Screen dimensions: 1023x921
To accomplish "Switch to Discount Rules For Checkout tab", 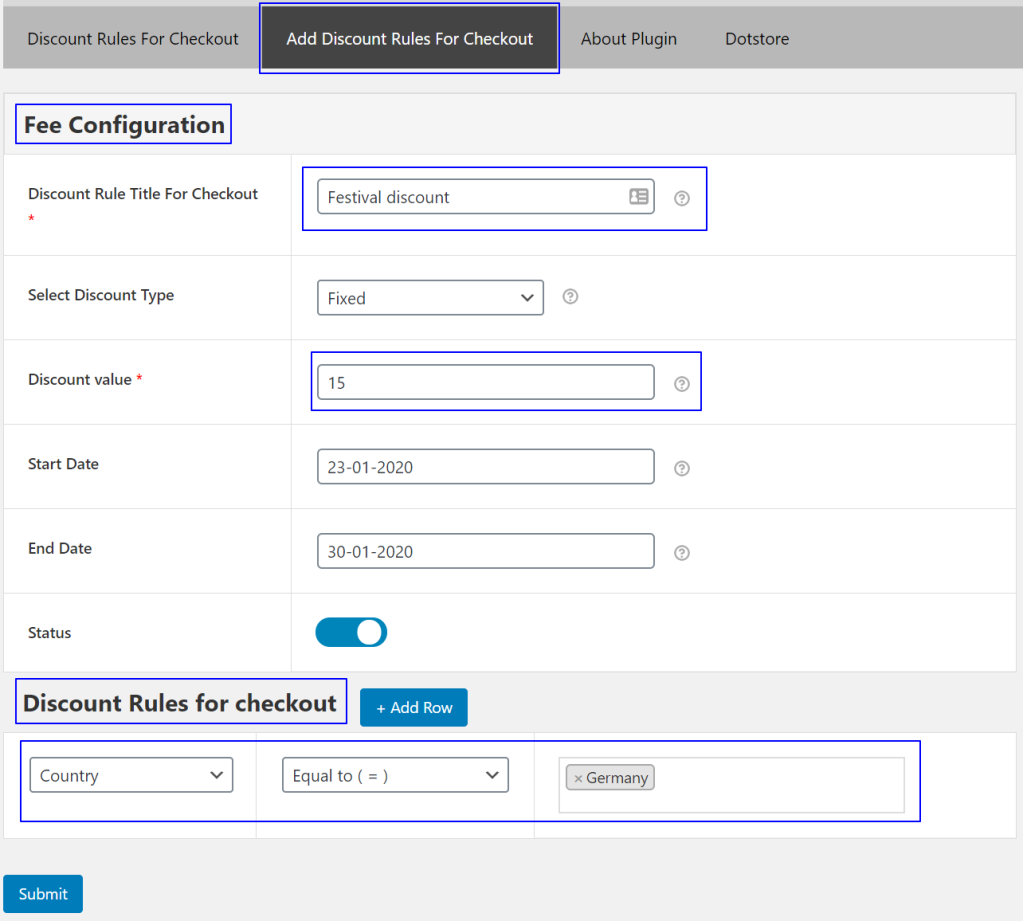I will click(x=132, y=38).
